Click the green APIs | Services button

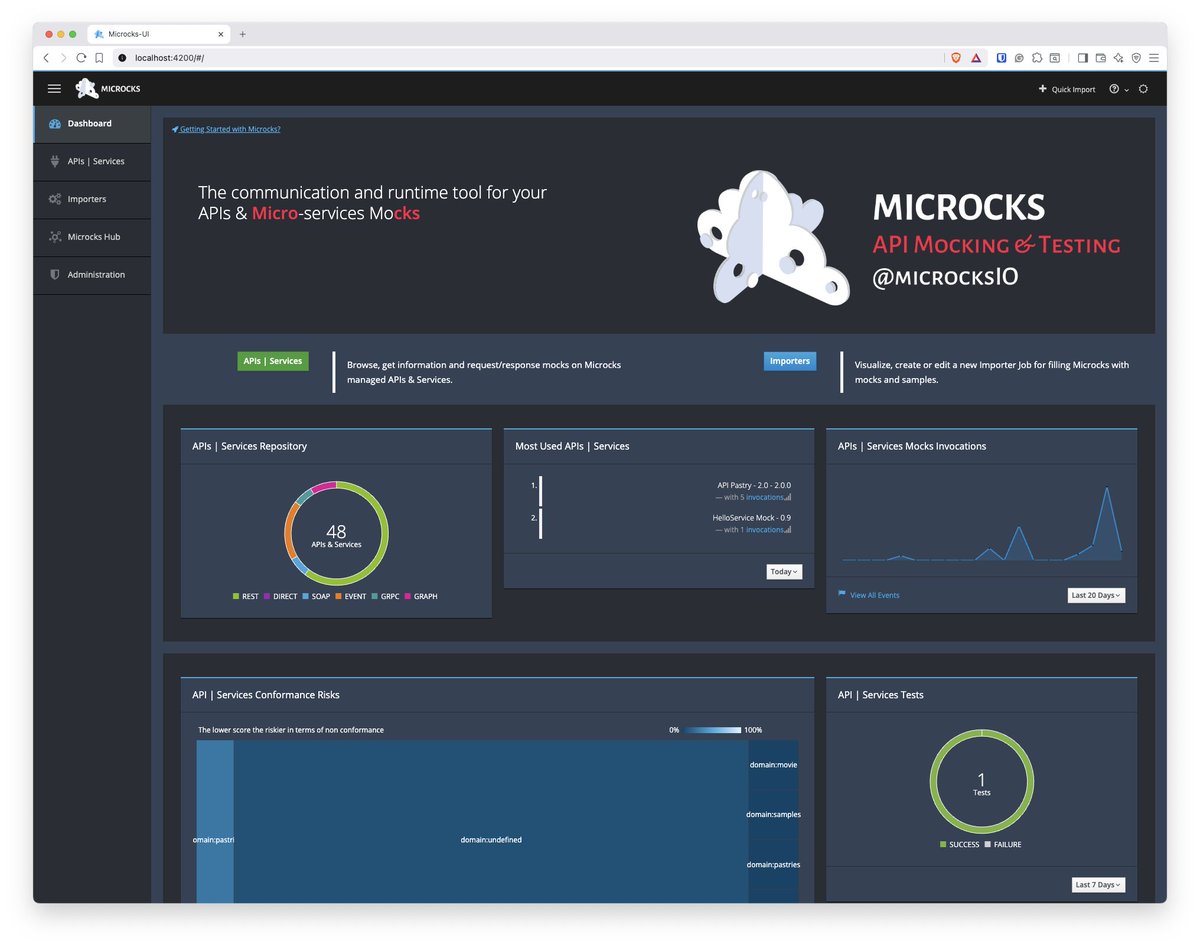pos(273,361)
